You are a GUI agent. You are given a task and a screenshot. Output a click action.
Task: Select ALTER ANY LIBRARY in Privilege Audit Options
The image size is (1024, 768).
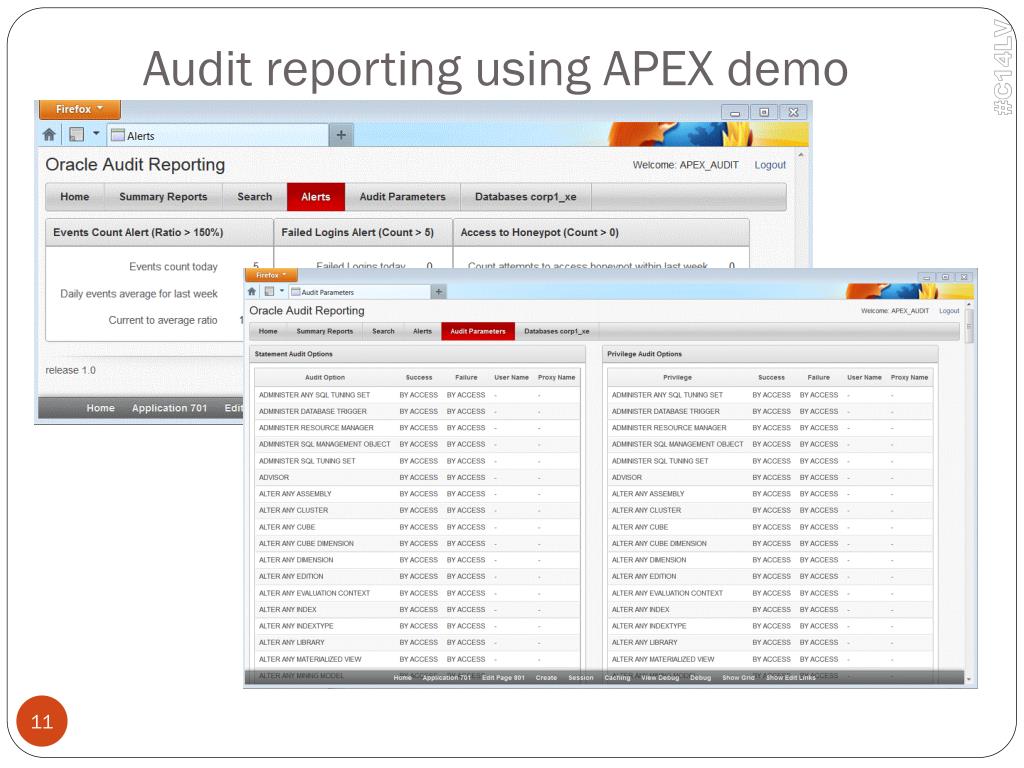[645, 642]
